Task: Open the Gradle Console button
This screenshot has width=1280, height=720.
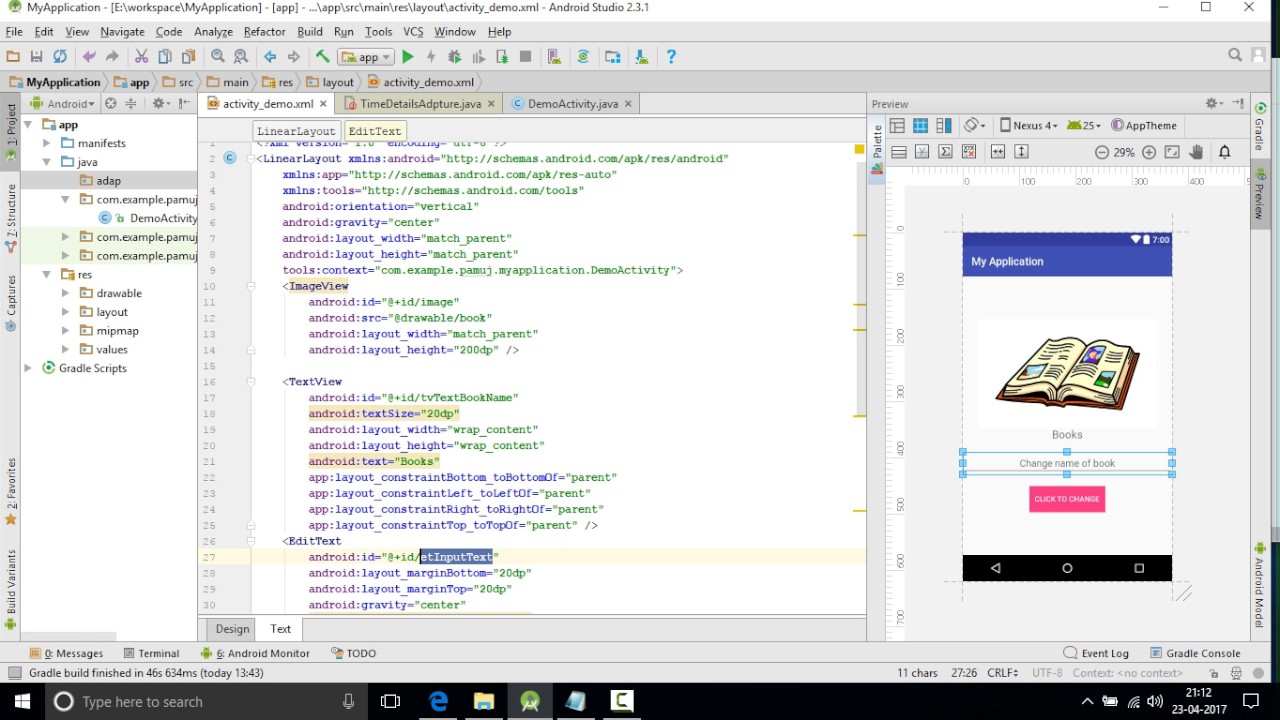Action: (1195, 653)
